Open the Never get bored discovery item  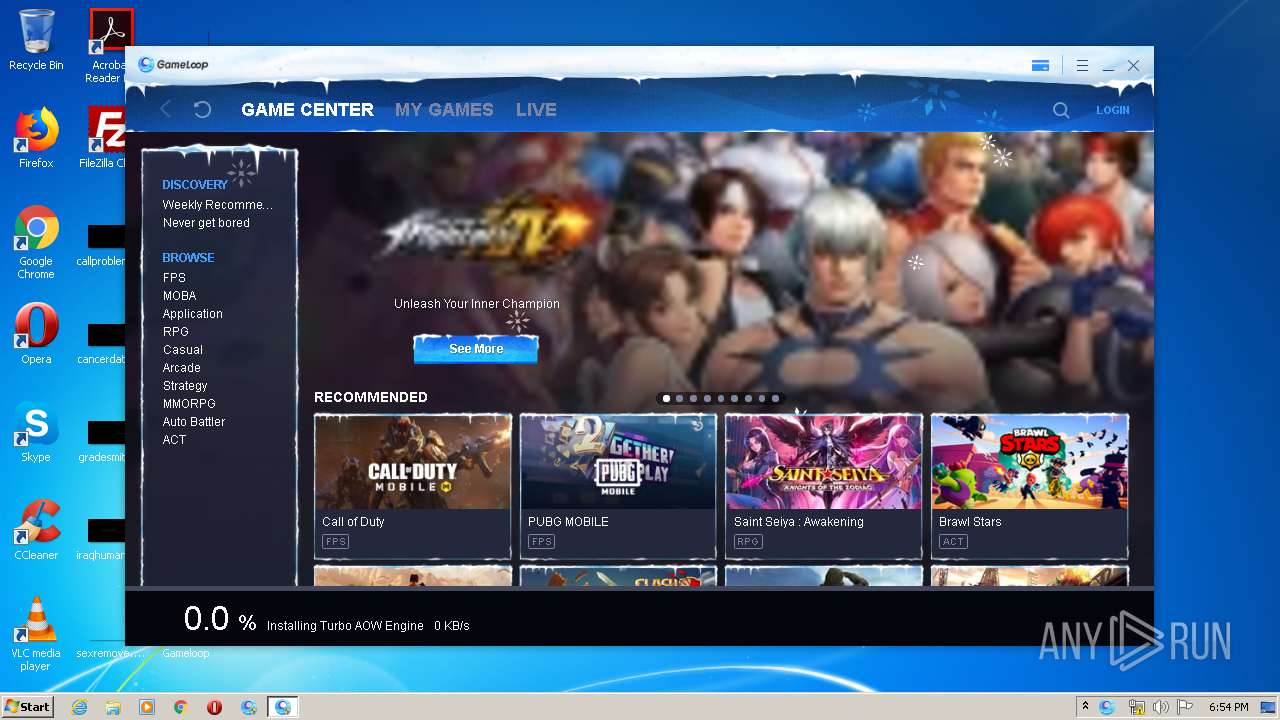point(206,223)
